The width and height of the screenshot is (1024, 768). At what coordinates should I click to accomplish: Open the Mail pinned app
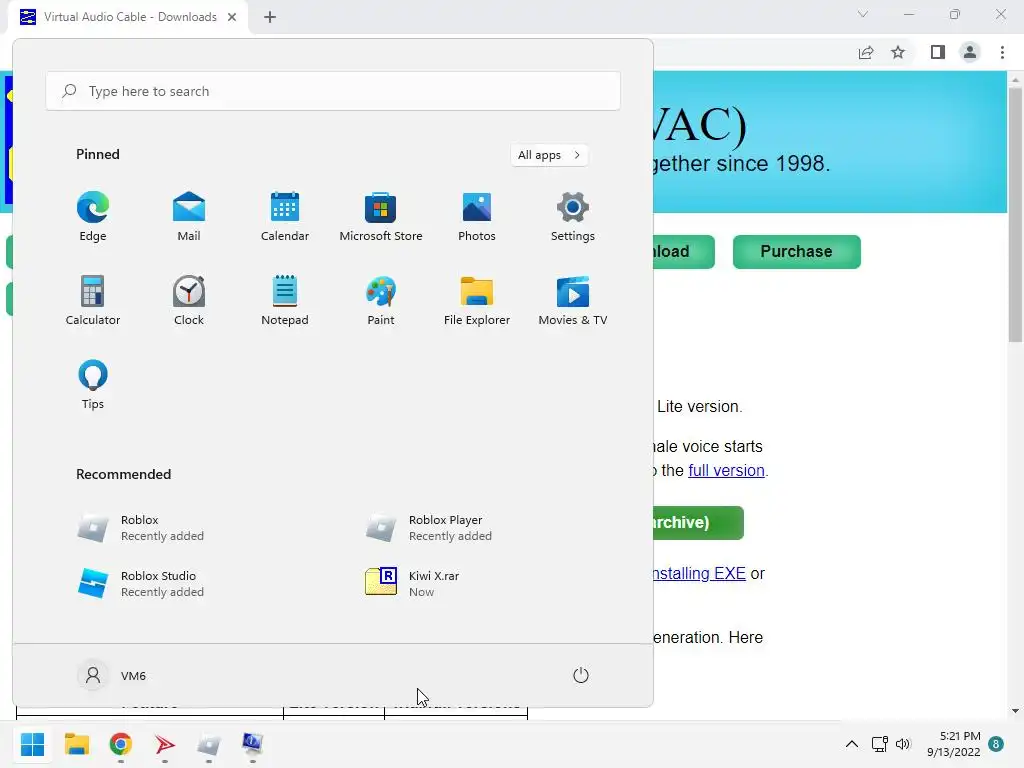click(189, 217)
